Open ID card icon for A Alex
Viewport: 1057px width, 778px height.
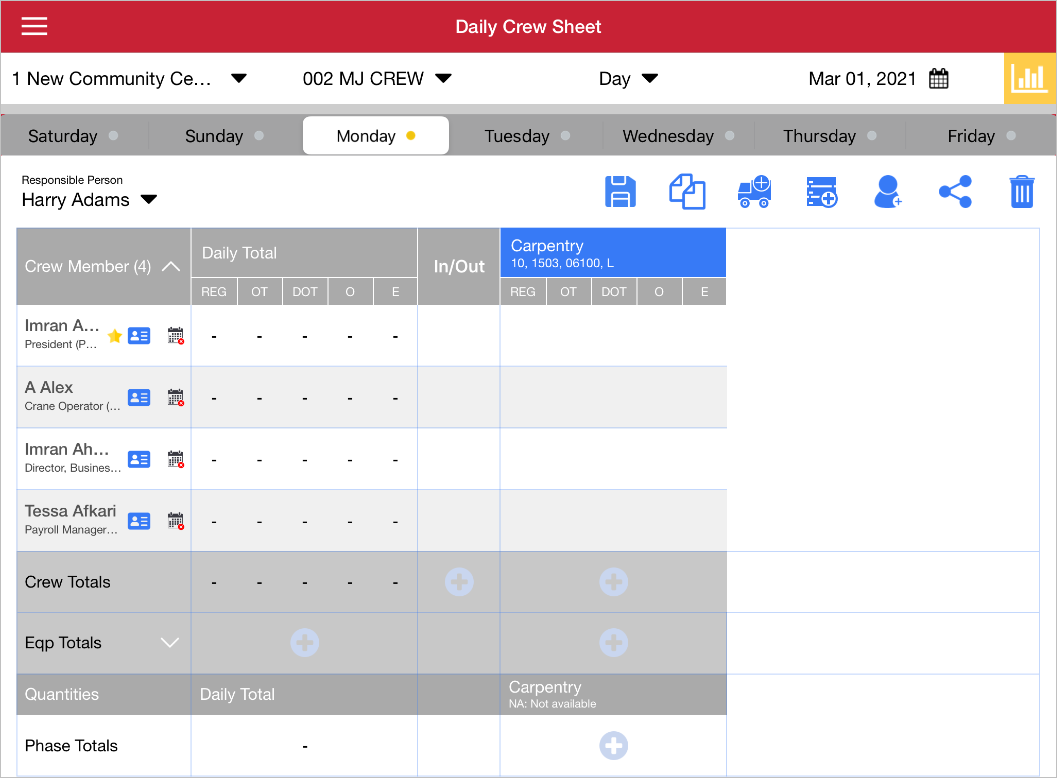(x=139, y=398)
